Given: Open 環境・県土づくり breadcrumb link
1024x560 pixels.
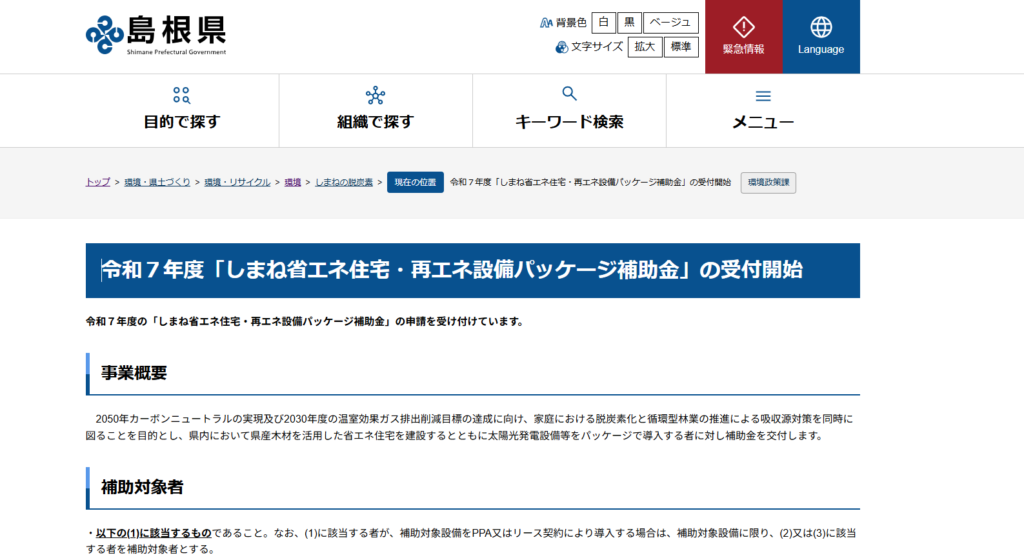Looking at the screenshot, I should point(157,182).
